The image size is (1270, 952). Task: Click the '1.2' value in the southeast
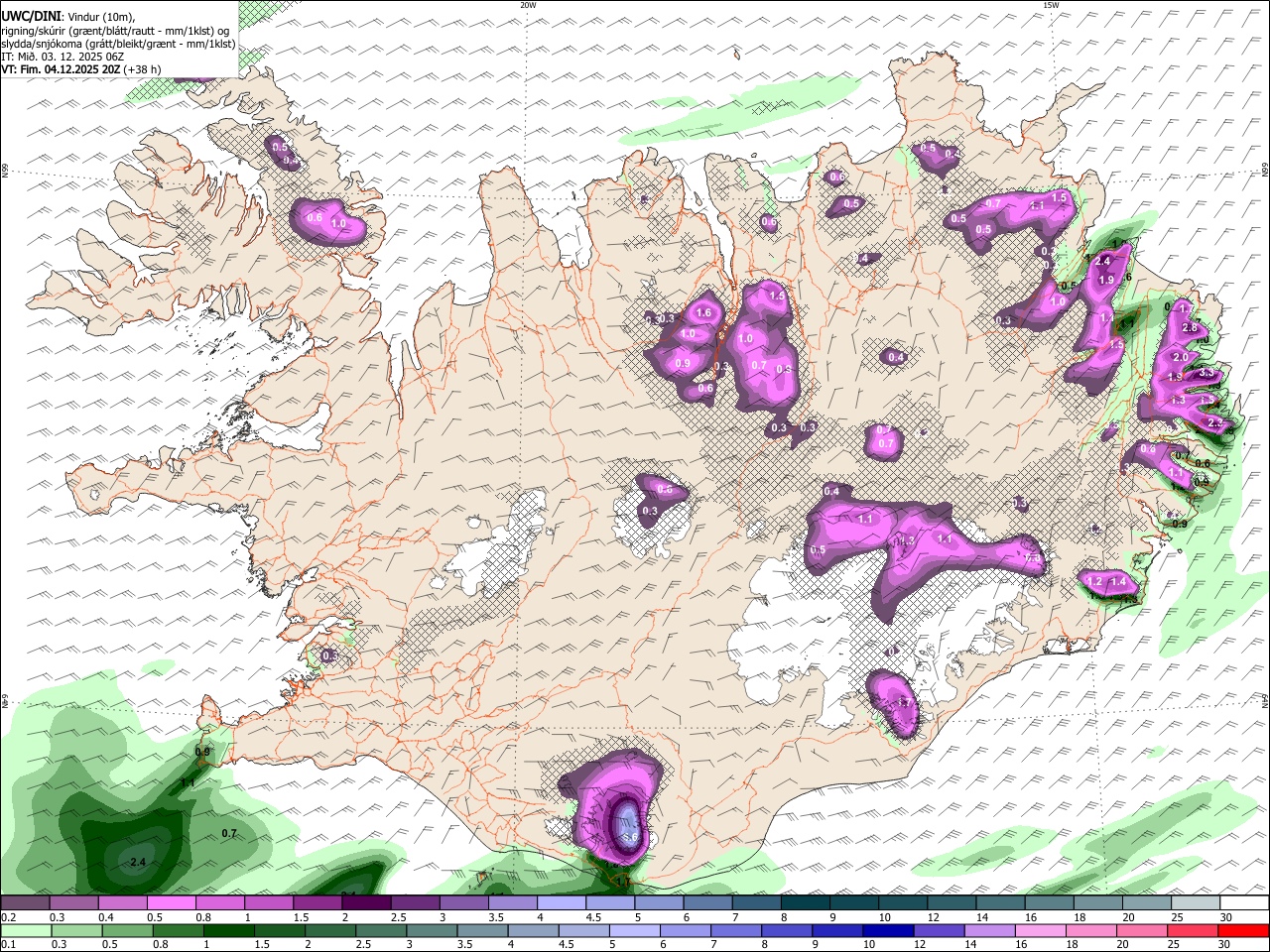tap(1095, 581)
